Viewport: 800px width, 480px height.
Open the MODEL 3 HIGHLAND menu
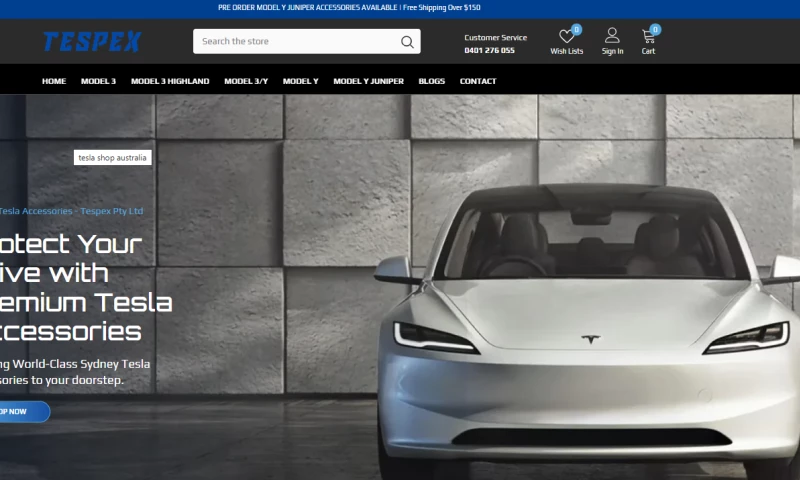click(170, 81)
